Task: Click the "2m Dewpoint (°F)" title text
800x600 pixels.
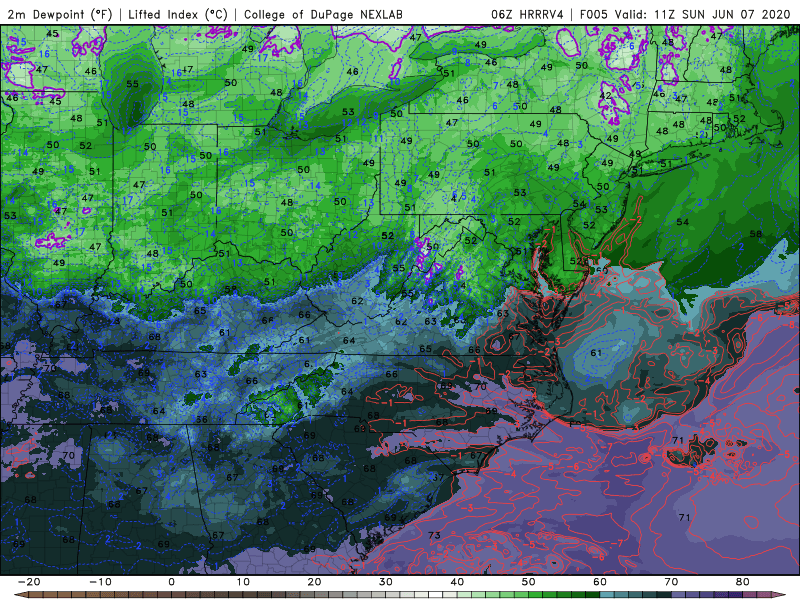Action: pyautogui.click(x=60, y=14)
